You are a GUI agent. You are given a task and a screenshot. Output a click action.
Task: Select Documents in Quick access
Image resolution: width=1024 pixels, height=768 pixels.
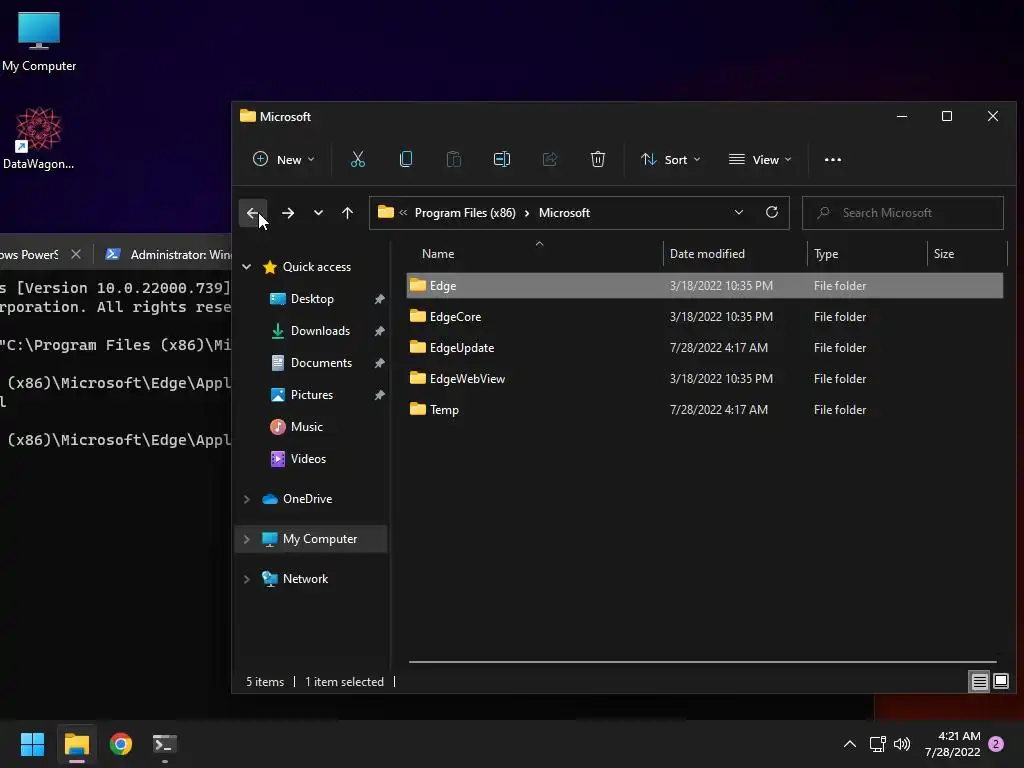click(321, 362)
